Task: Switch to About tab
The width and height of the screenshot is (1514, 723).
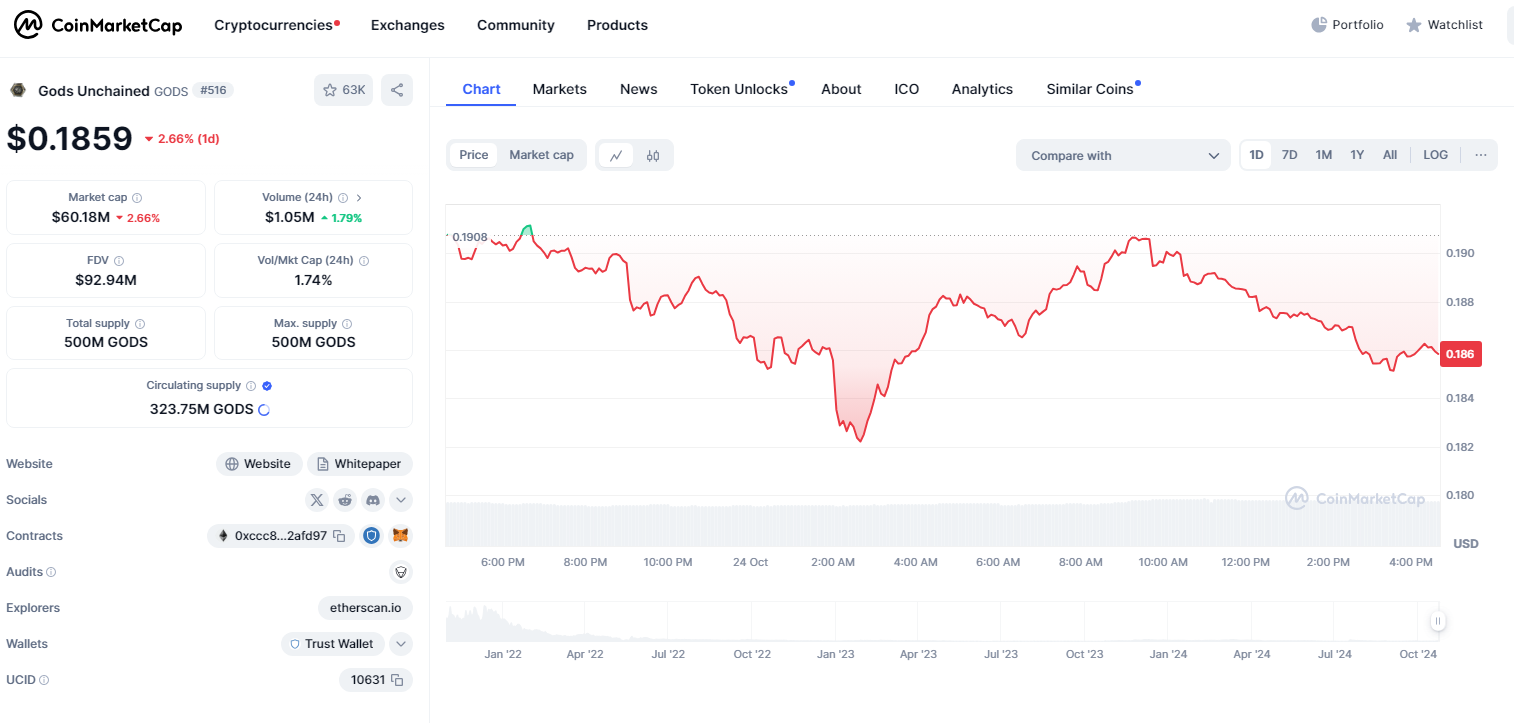Action: tap(841, 89)
